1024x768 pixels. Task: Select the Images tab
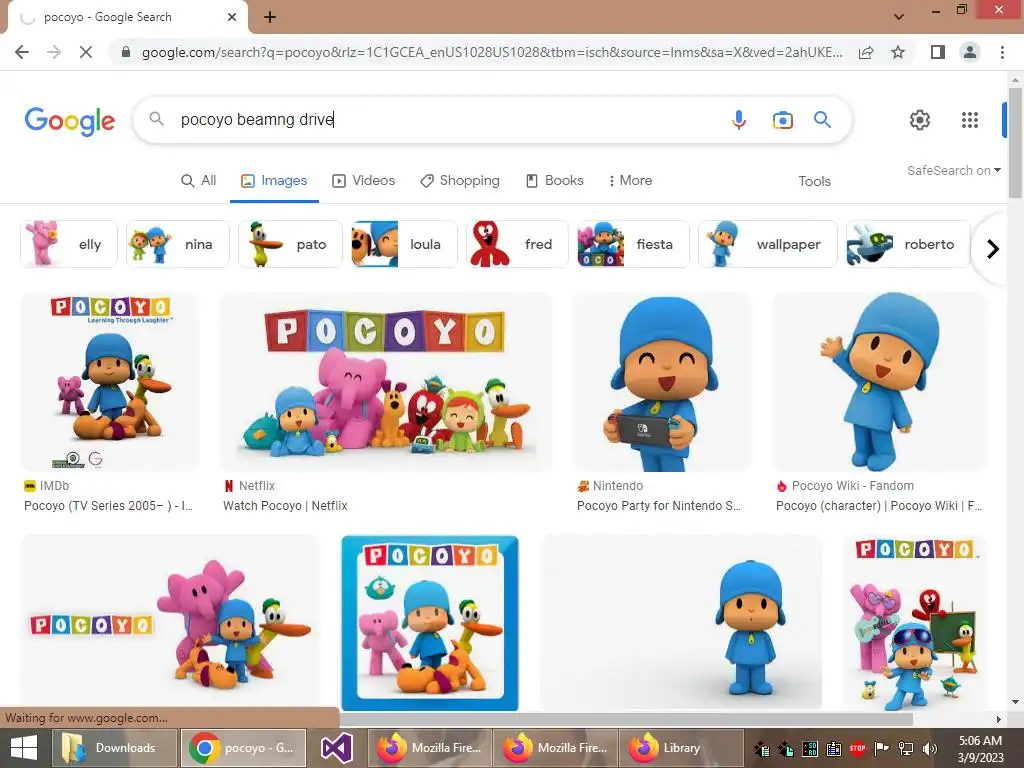pos(274,181)
